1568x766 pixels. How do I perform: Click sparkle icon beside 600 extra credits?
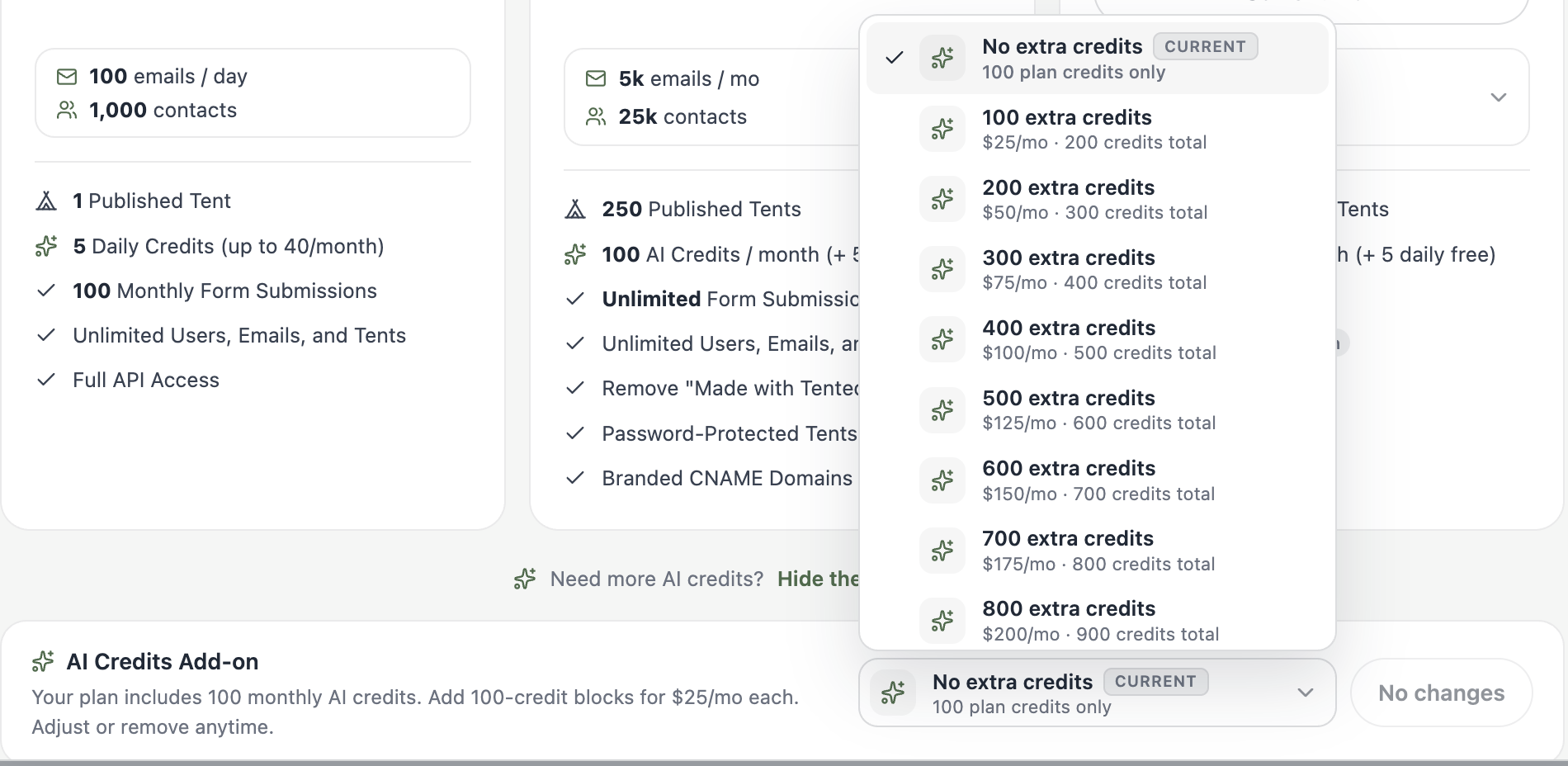(x=942, y=480)
